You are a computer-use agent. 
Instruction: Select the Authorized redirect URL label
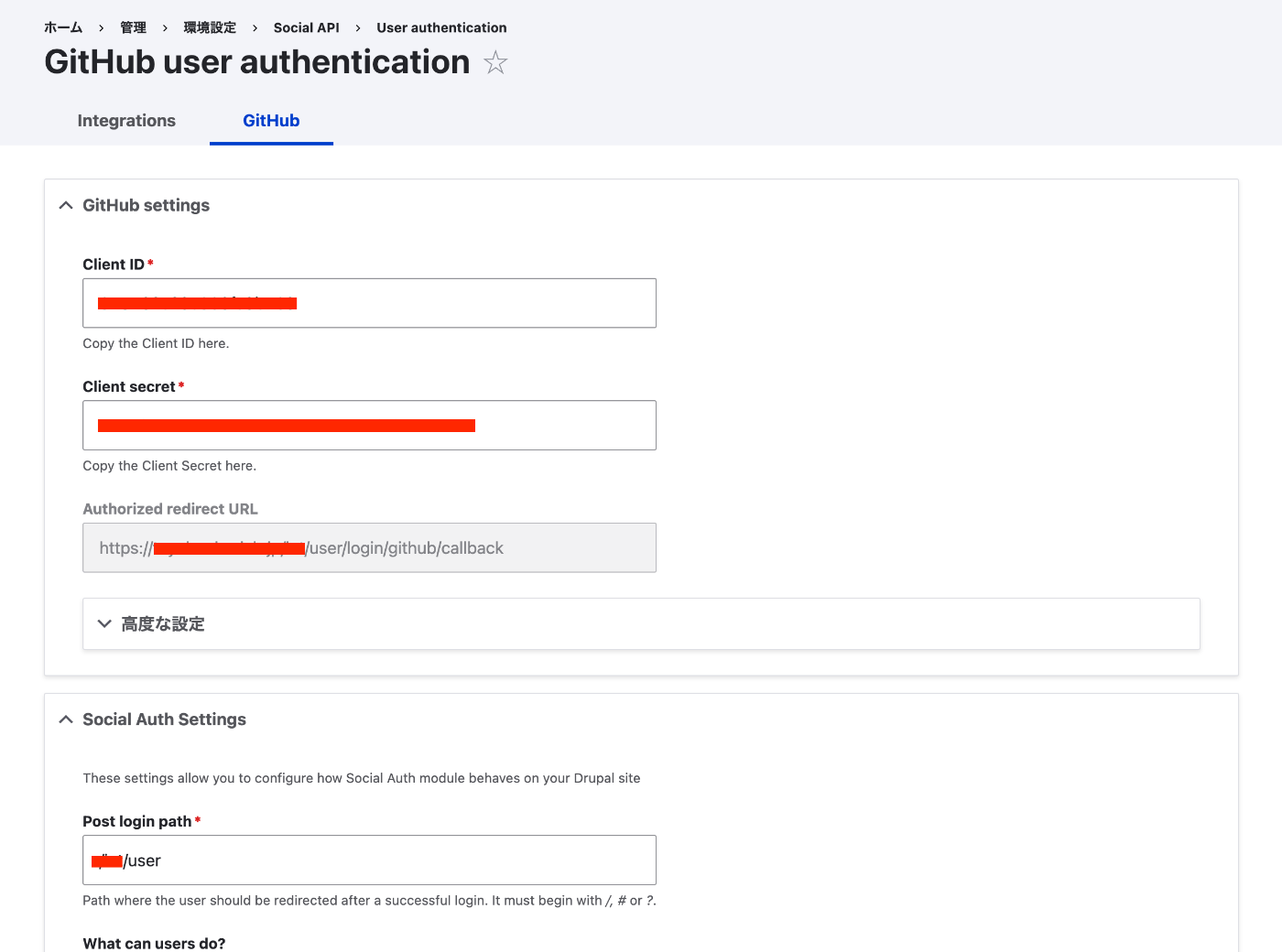[x=170, y=509]
